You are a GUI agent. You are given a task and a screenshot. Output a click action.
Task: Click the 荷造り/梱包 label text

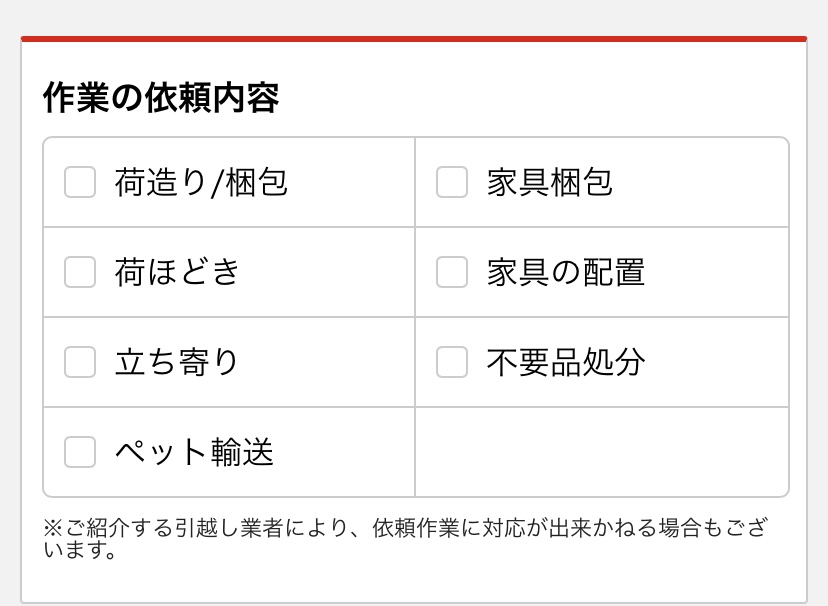(x=201, y=182)
